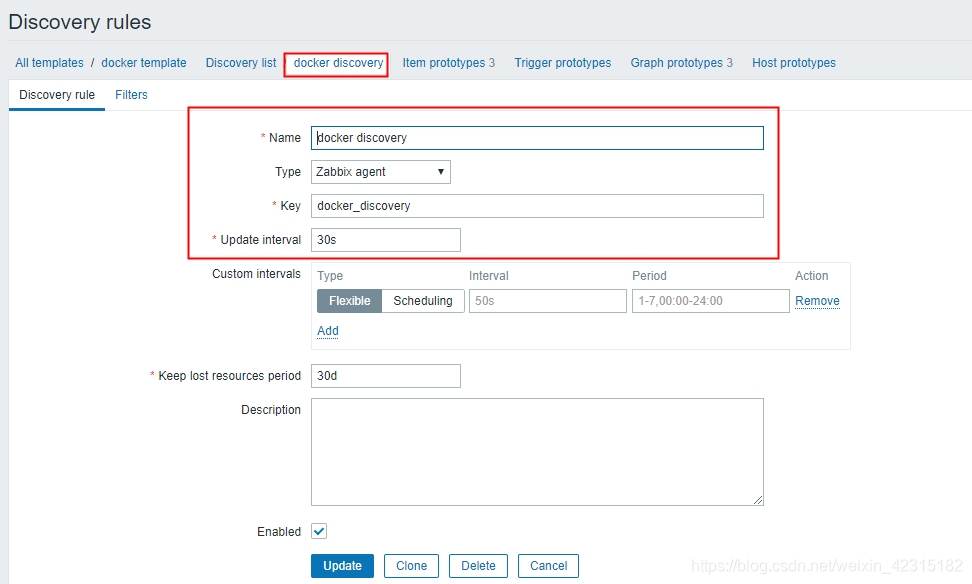
Task: Toggle the Enabled checkbox
Action: (x=319, y=531)
